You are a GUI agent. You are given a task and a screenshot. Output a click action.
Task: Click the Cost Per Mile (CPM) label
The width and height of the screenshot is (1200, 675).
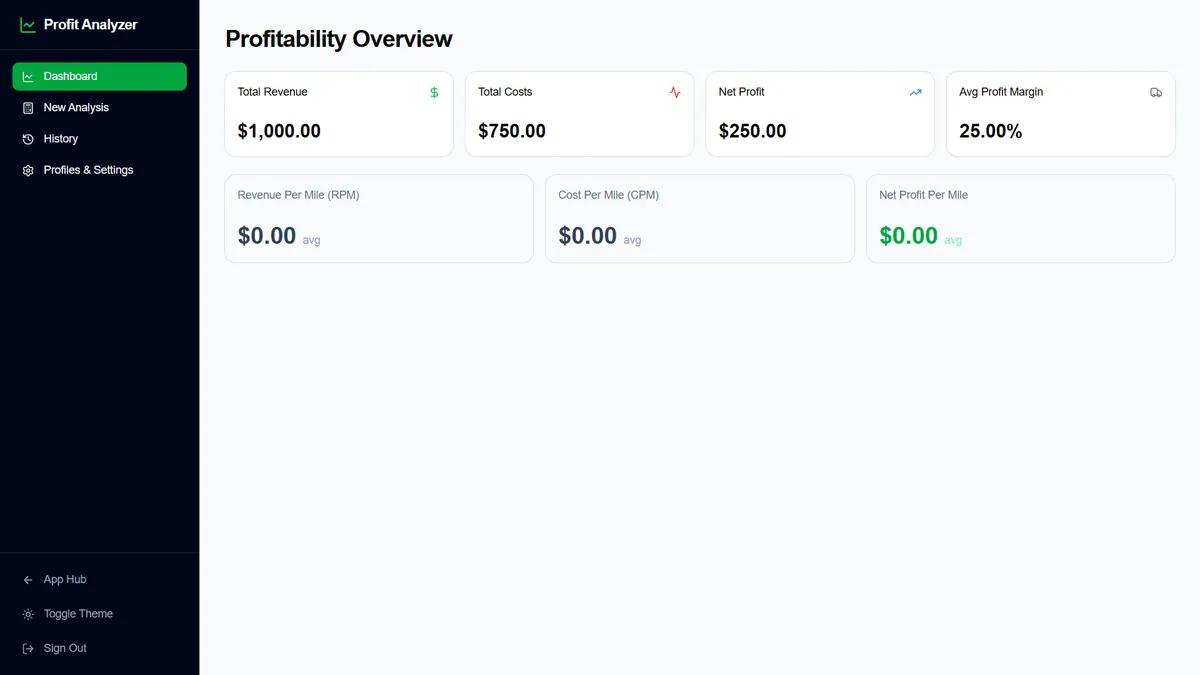tap(609, 195)
